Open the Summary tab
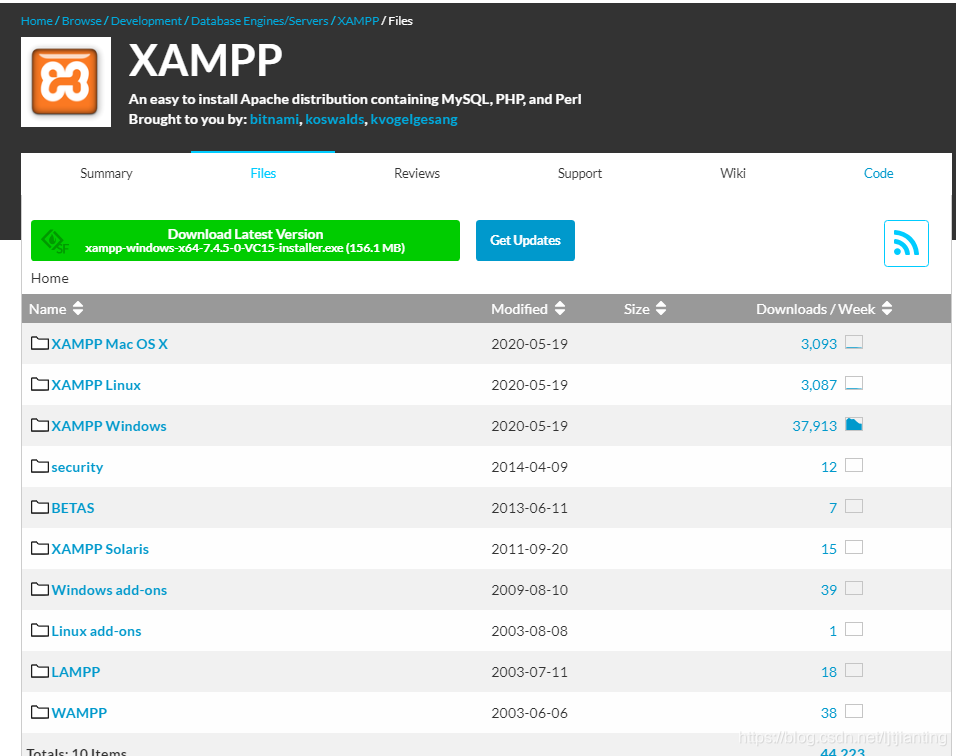956x756 pixels. pos(106,173)
